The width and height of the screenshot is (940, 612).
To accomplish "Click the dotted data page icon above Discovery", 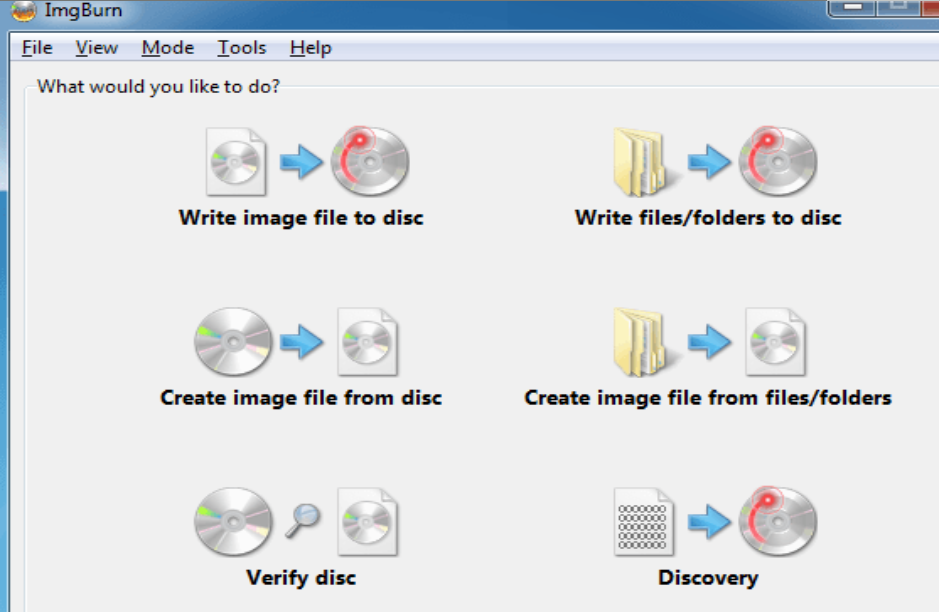I will coord(644,521).
